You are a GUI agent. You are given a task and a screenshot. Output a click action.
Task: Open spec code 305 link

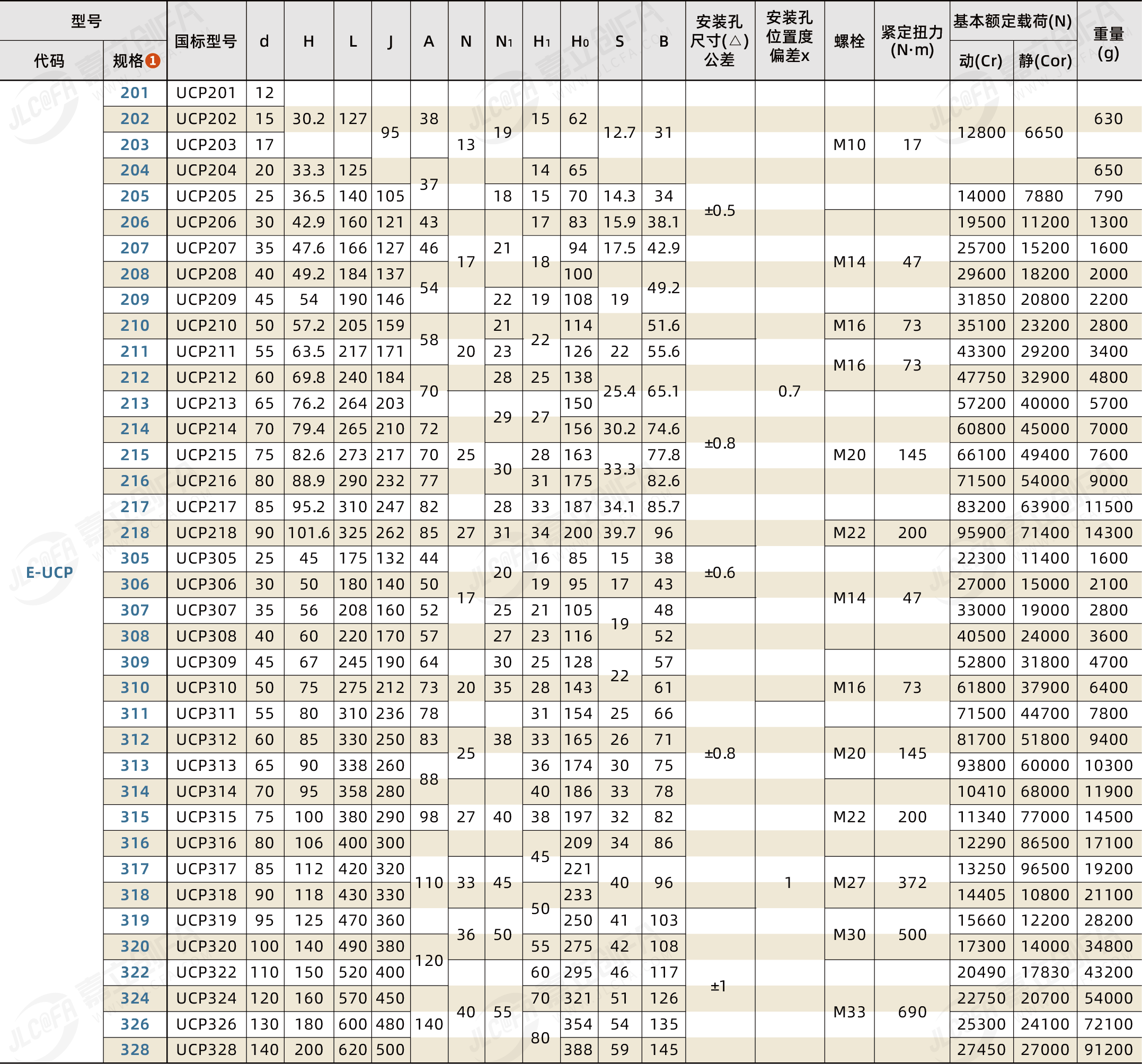tap(135, 558)
